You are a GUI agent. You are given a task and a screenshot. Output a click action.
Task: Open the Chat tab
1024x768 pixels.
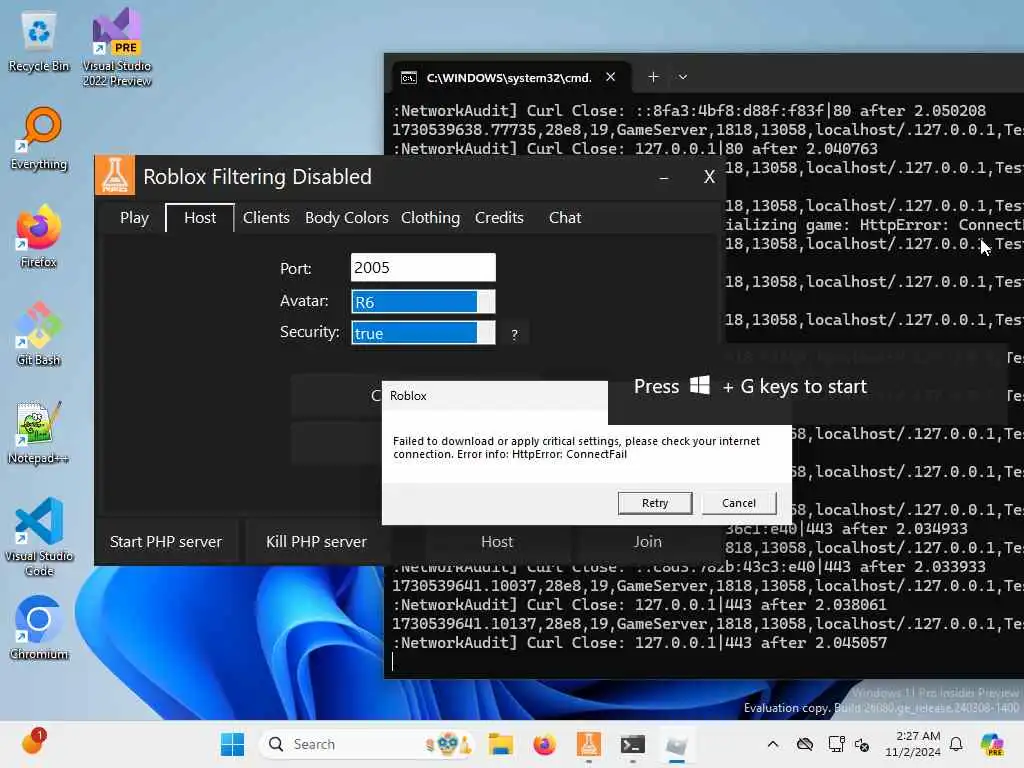pos(565,217)
